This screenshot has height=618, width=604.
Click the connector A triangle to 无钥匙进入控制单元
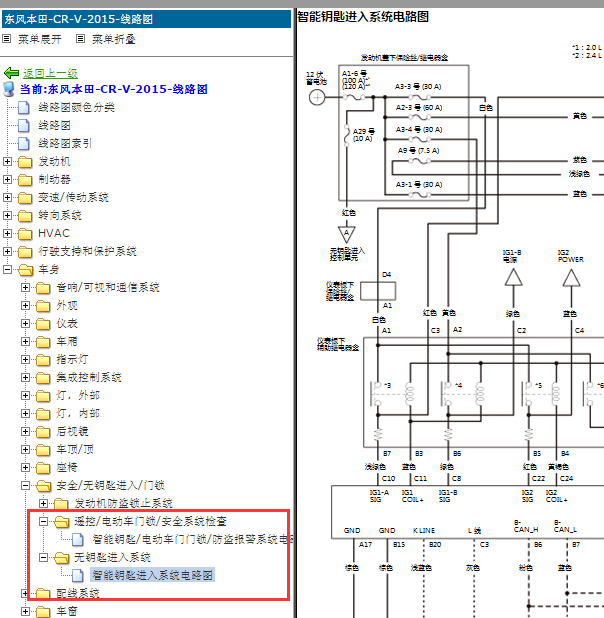(x=347, y=234)
